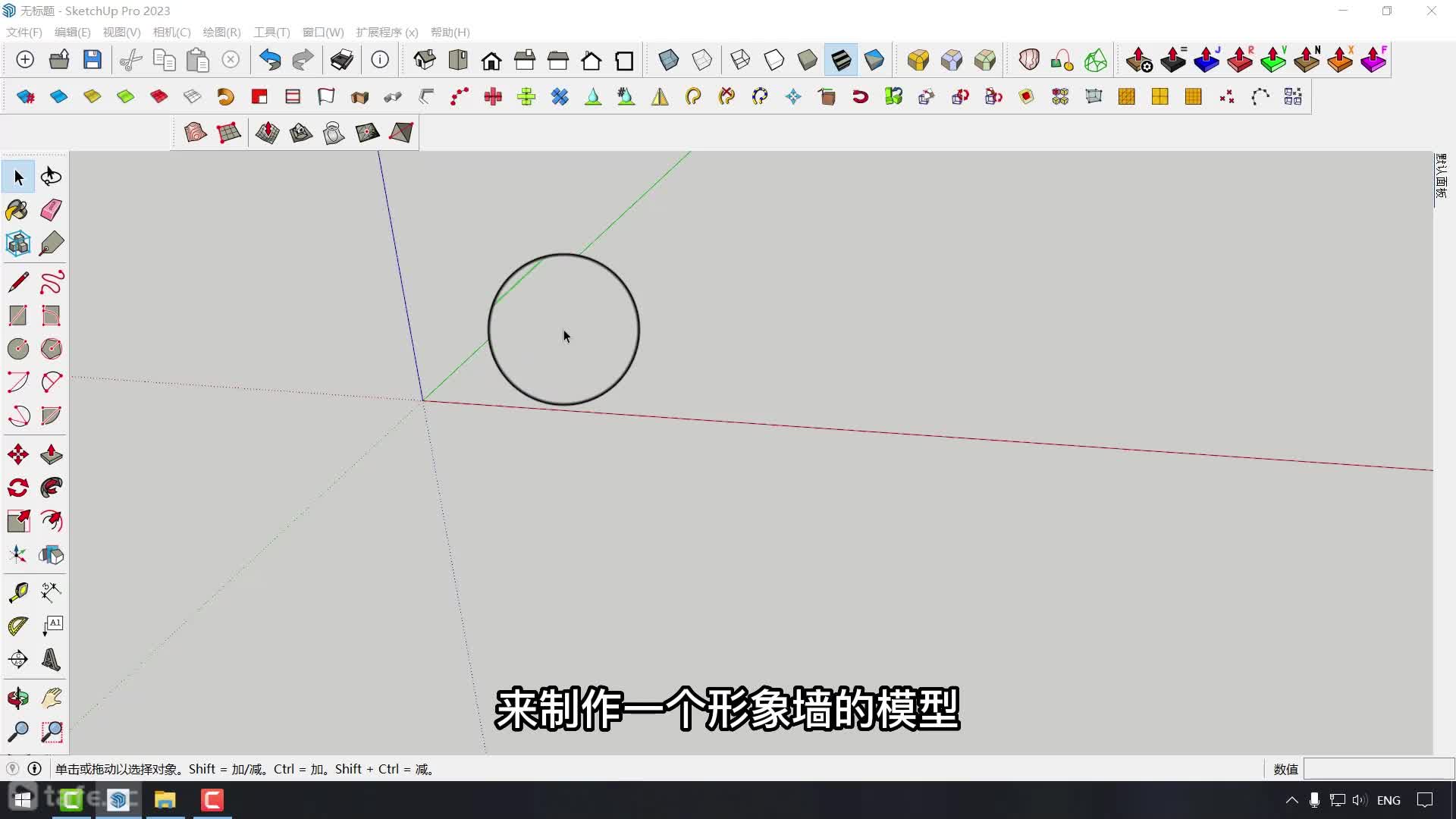1456x819 pixels.
Task: Activate the Orbit camera tool
Action: click(x=18, y=698)
